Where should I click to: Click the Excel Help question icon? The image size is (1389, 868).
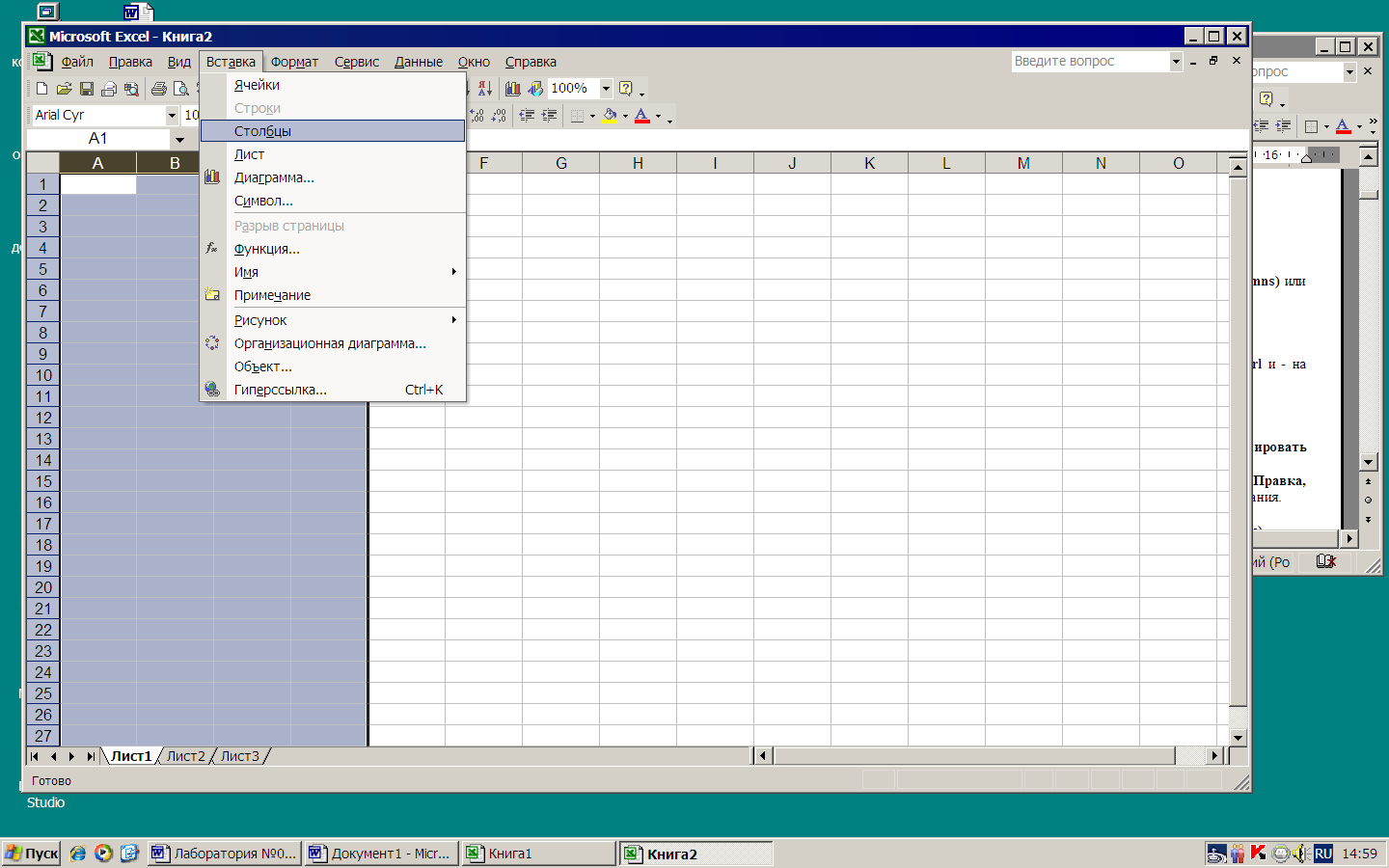[626, 89]
